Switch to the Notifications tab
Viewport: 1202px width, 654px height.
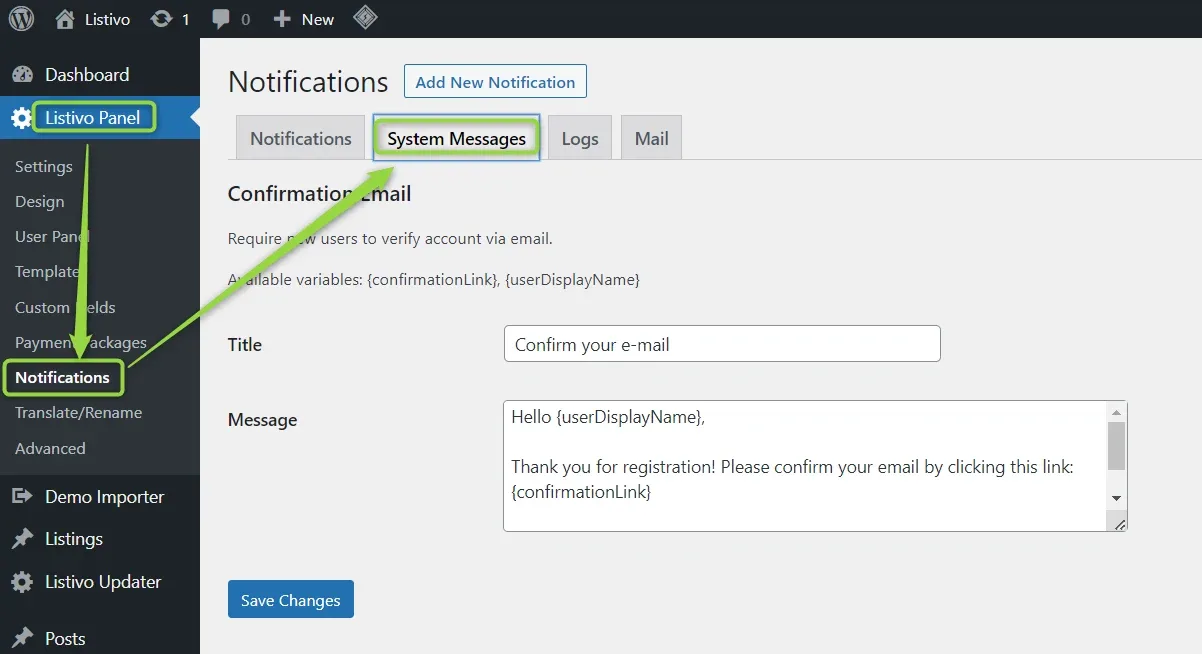click(x=301, y=138)
